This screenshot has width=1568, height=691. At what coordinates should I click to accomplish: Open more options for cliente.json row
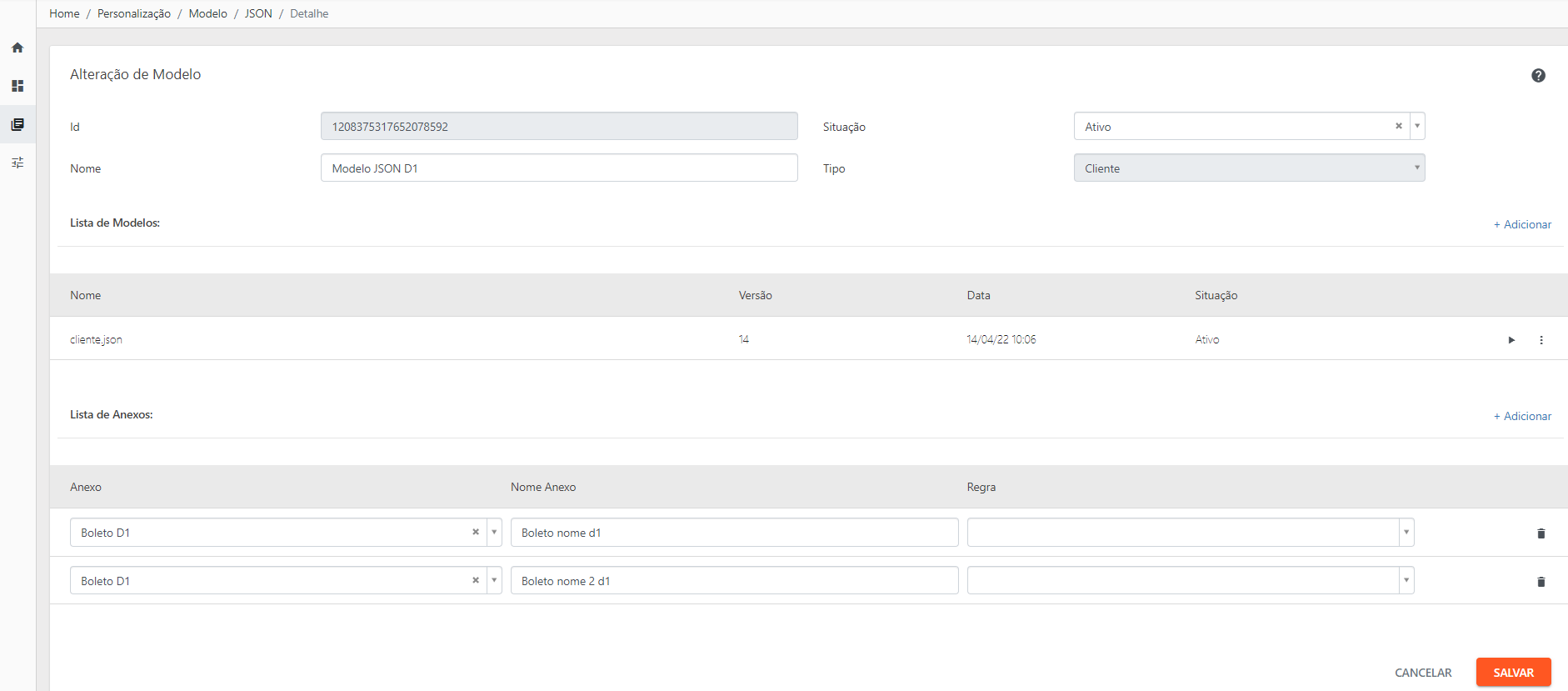[x=1541, y=340]
